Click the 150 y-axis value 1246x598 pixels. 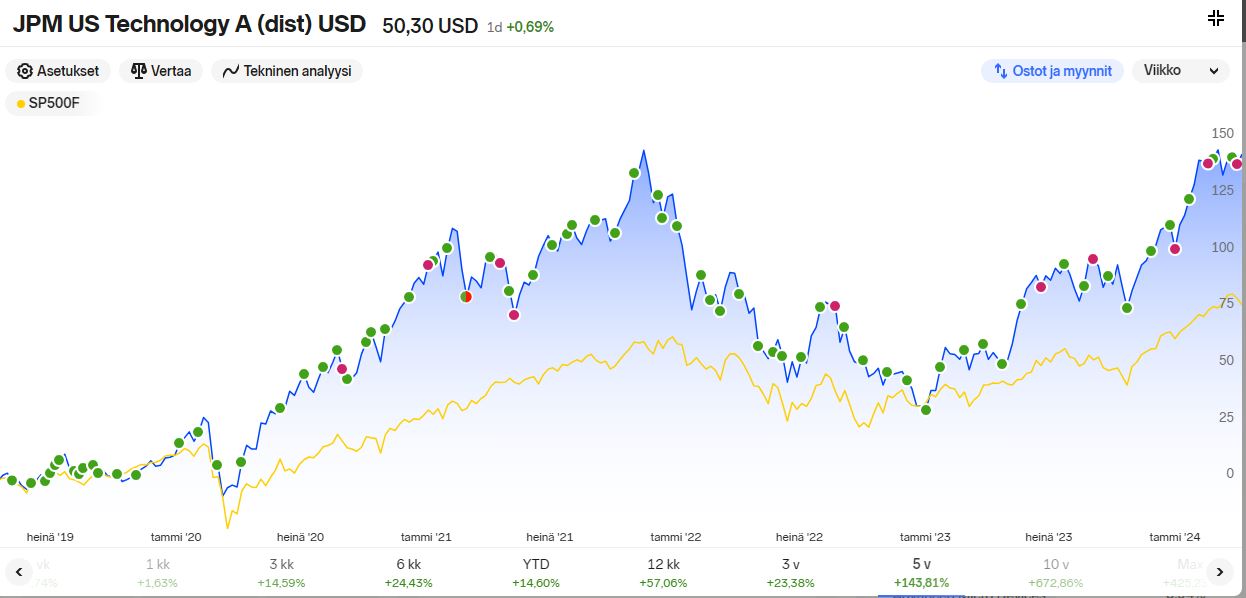1222,133
